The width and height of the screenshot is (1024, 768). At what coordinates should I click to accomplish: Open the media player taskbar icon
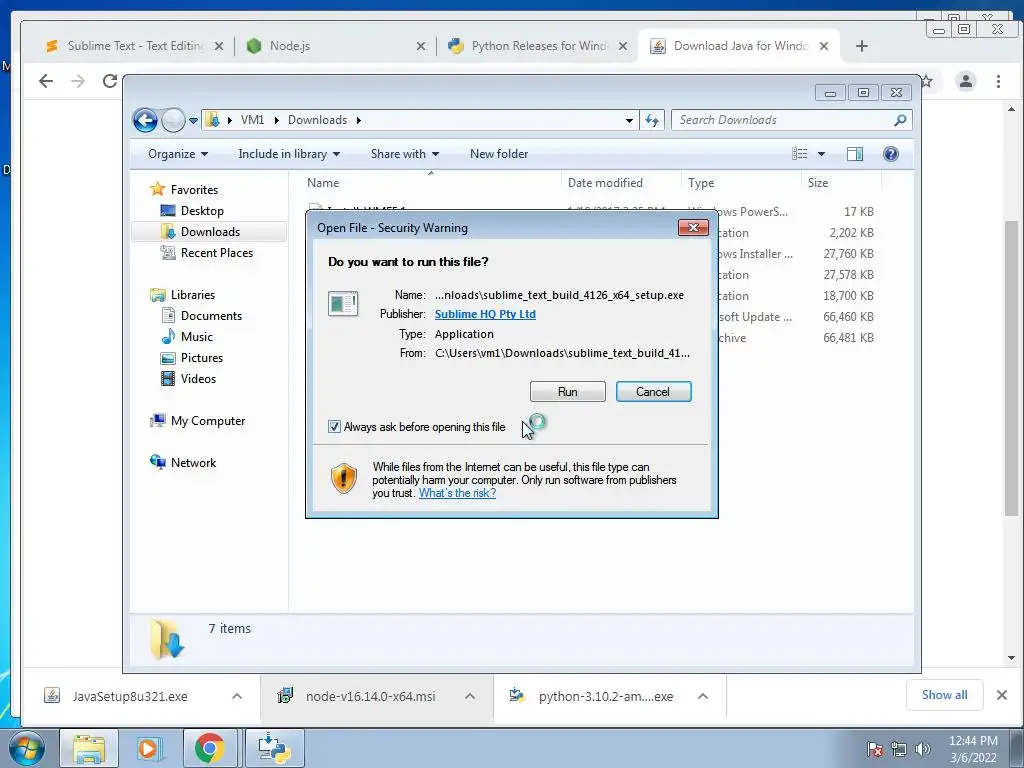click(x=149, y=748)
